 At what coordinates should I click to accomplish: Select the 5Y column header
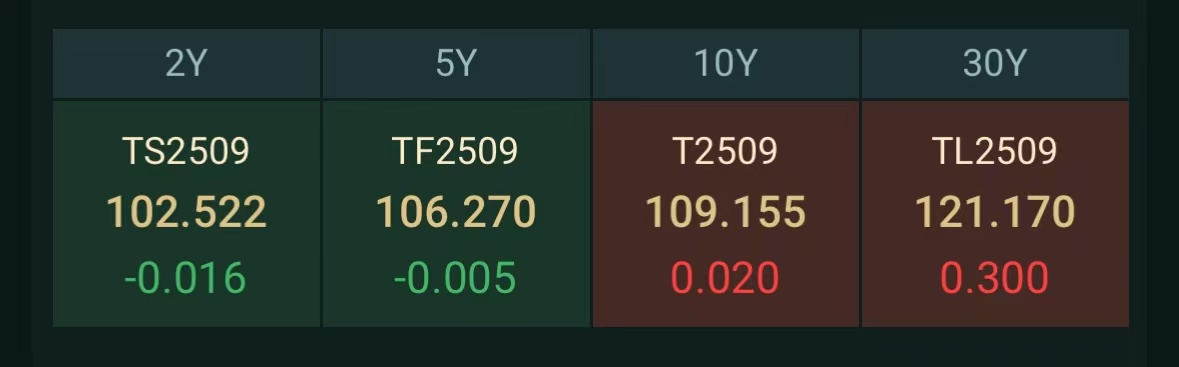456,64
